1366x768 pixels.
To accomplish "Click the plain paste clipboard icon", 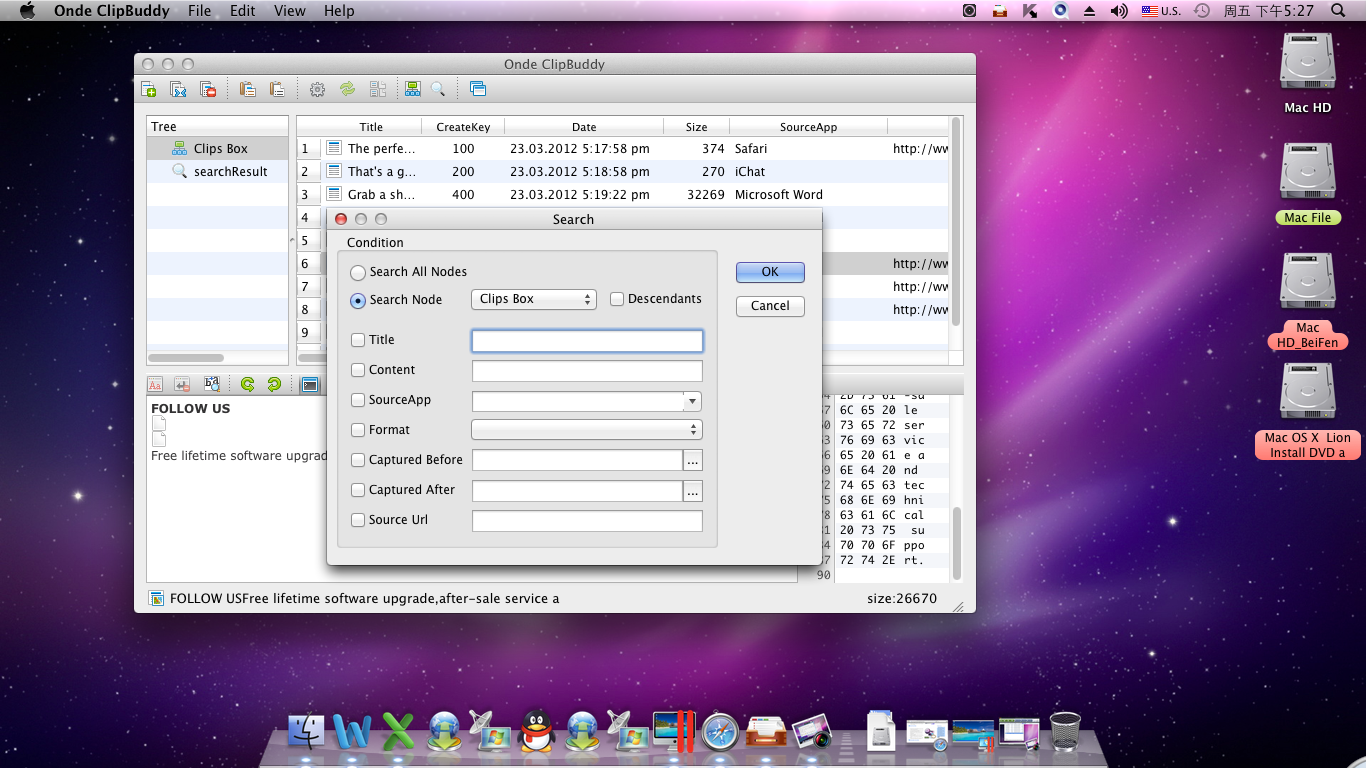I will [276, 89].
